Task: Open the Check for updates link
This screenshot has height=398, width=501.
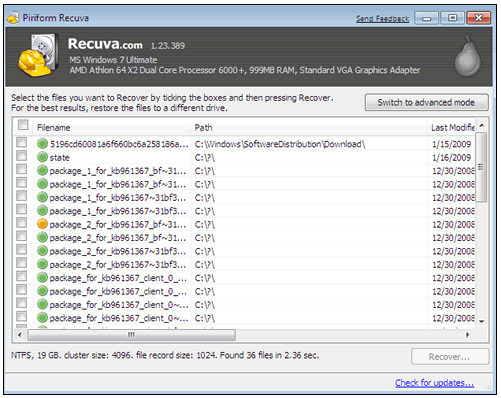Action: coord(434,383)
